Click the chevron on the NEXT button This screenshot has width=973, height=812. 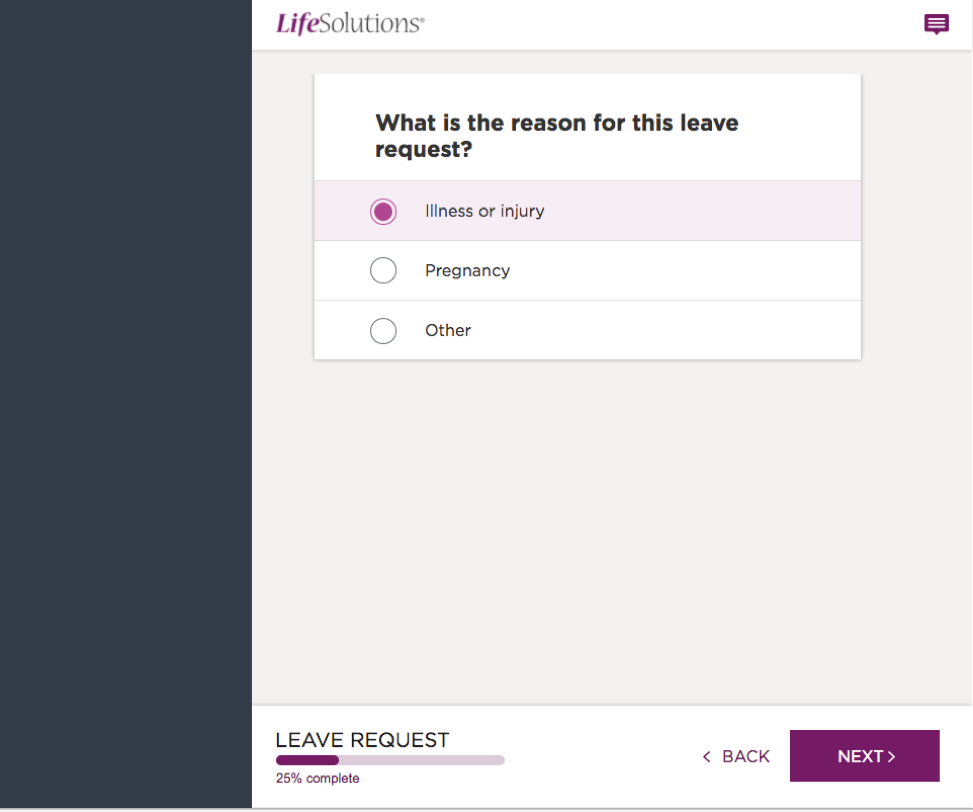pos(891,756)
